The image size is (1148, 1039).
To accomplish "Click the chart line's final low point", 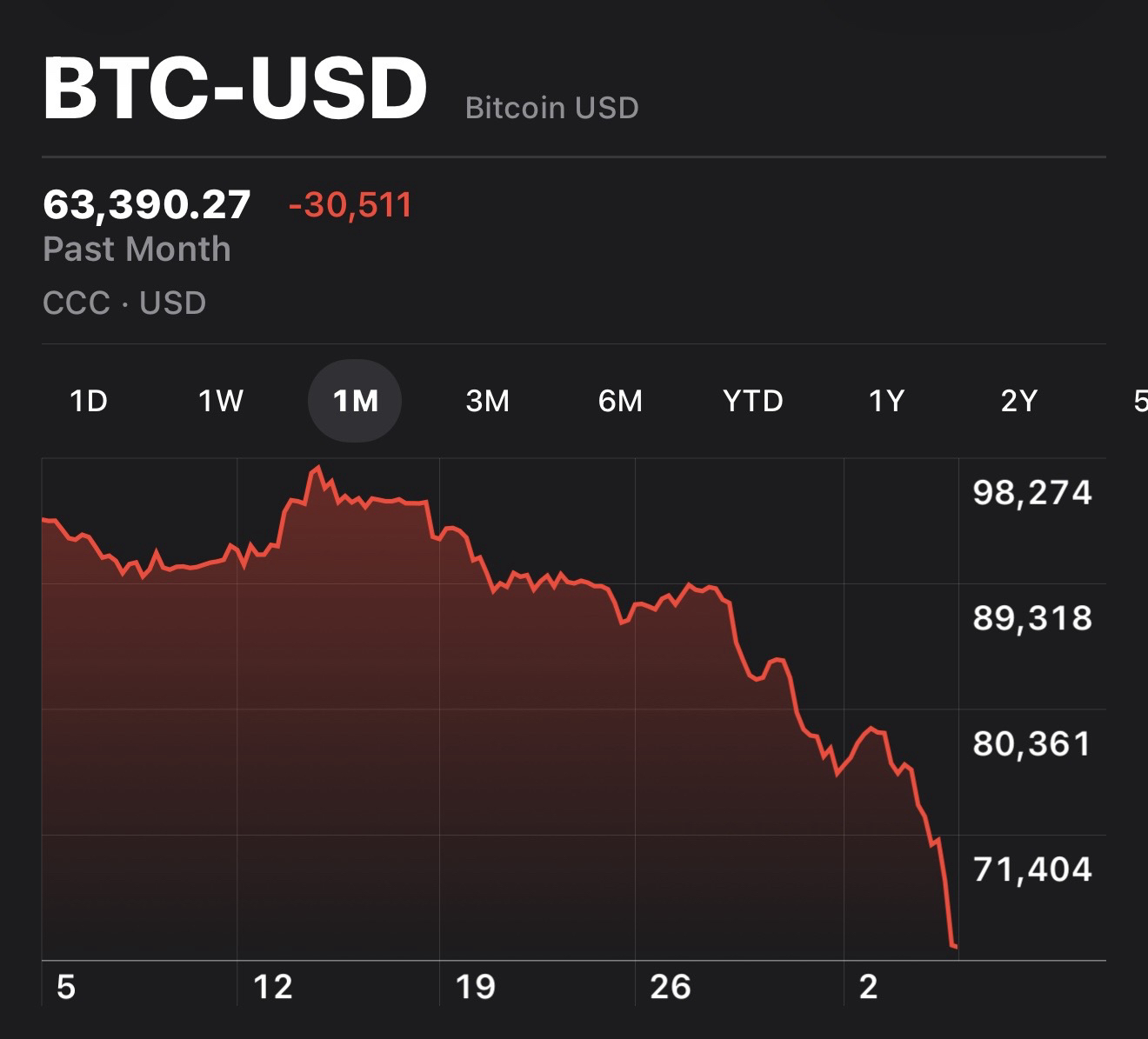I will (954, 945).
